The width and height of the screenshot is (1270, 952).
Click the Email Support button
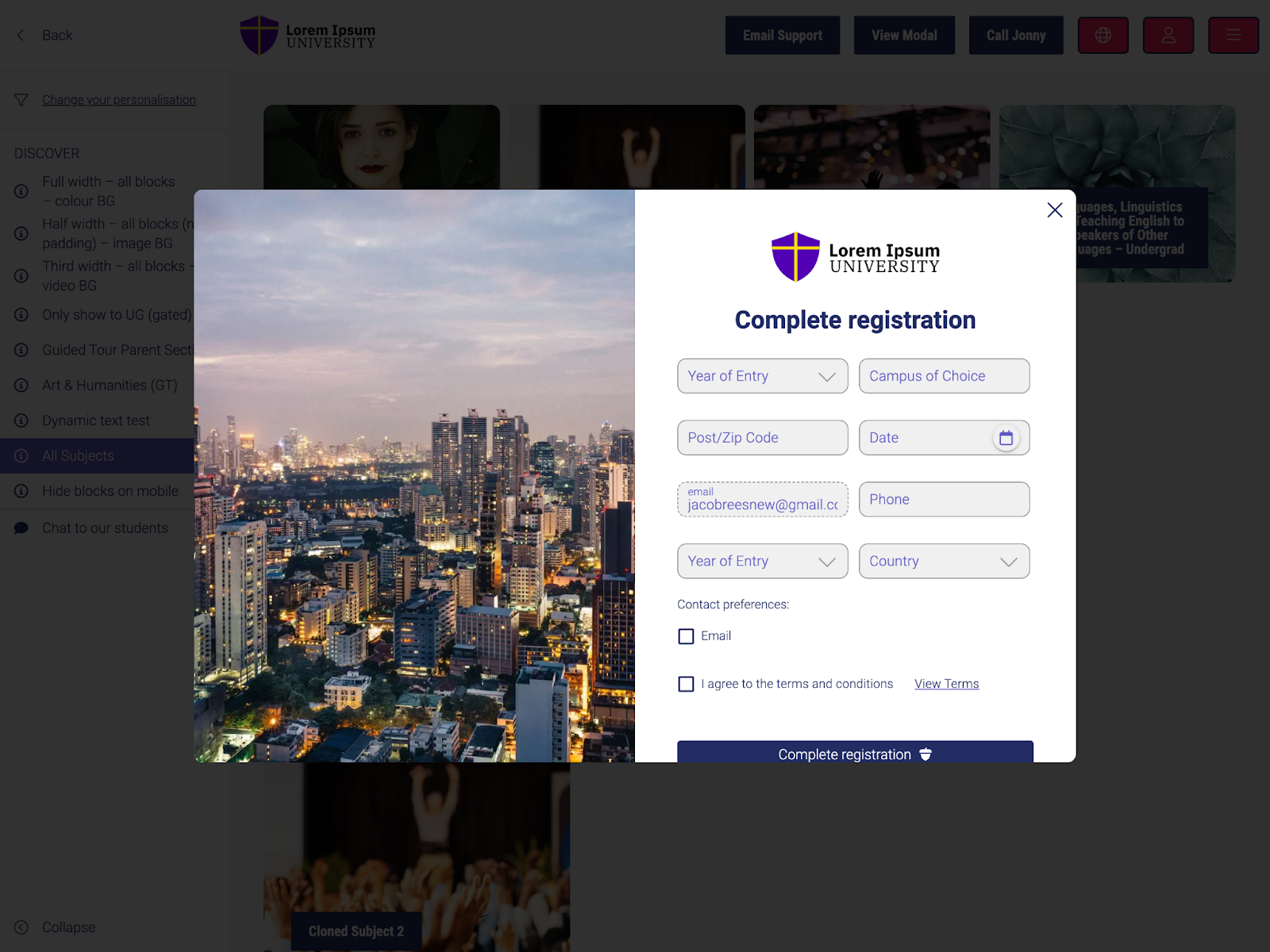click(x=783, y=35)
